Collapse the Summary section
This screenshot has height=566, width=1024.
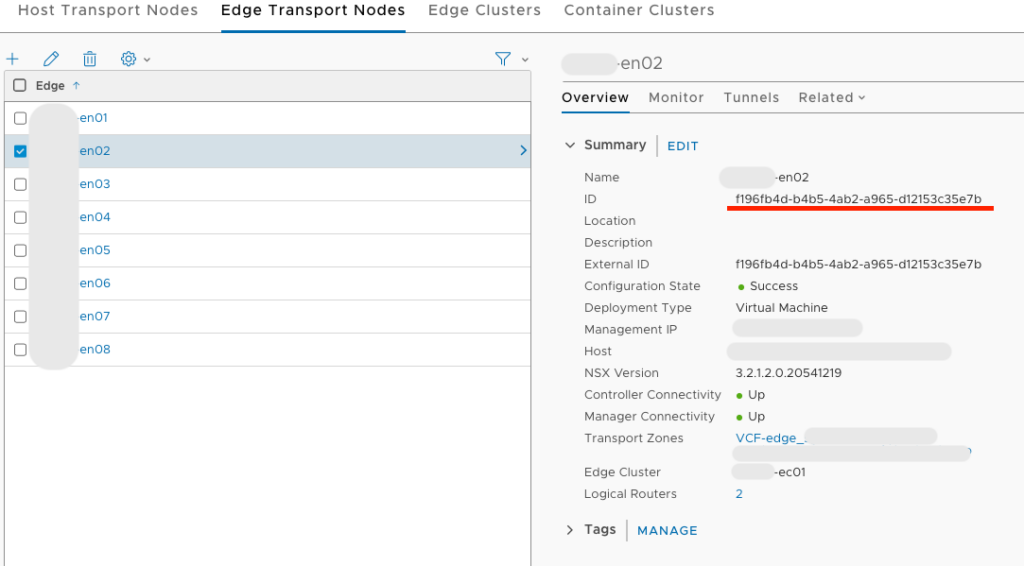pyautogui.click(x=570, y=145)
